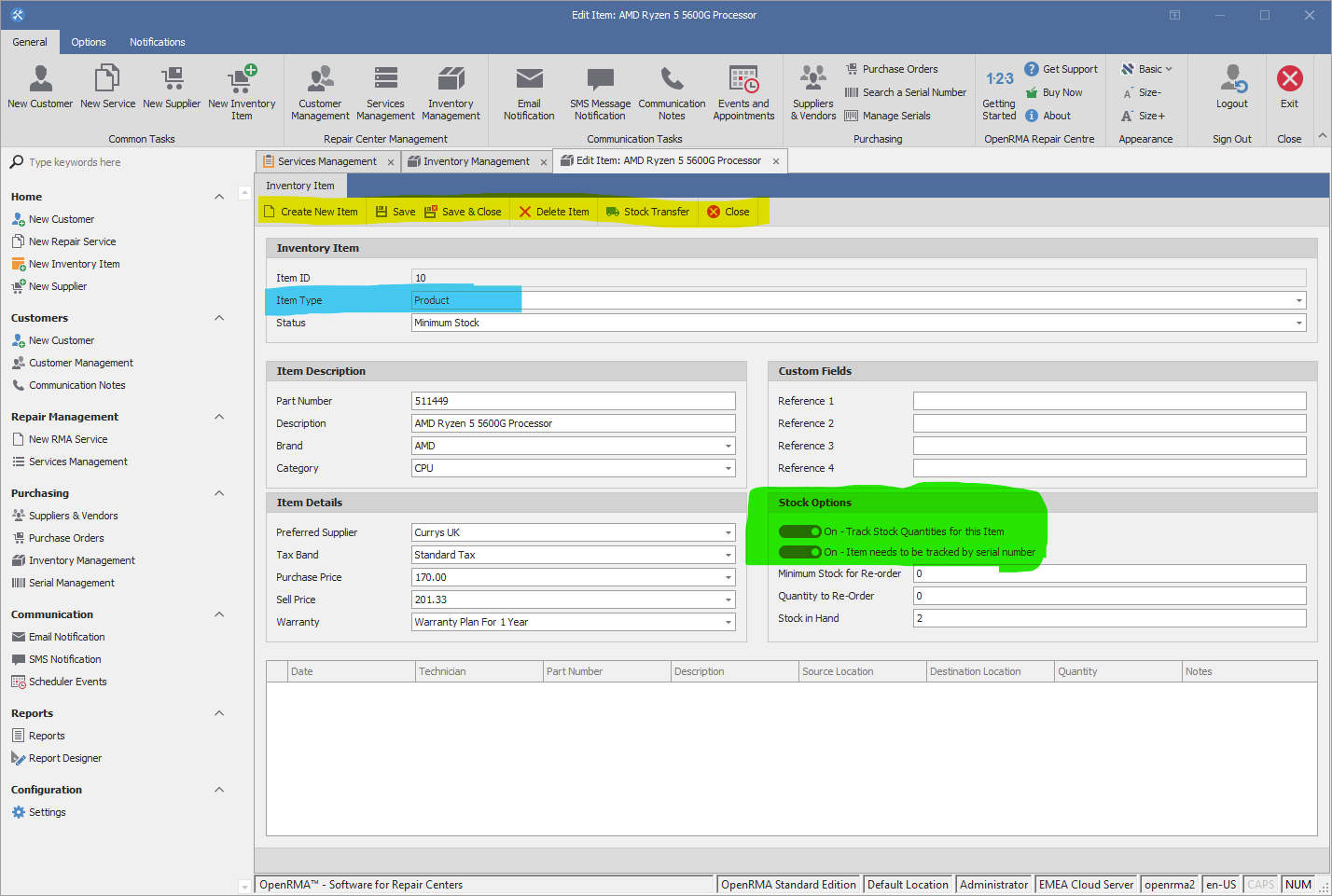Viewport: 1332px width, 896px height.
Task: Open Manage Serials in ribbon
Action: pyautogui.click(x=888, y=116)
